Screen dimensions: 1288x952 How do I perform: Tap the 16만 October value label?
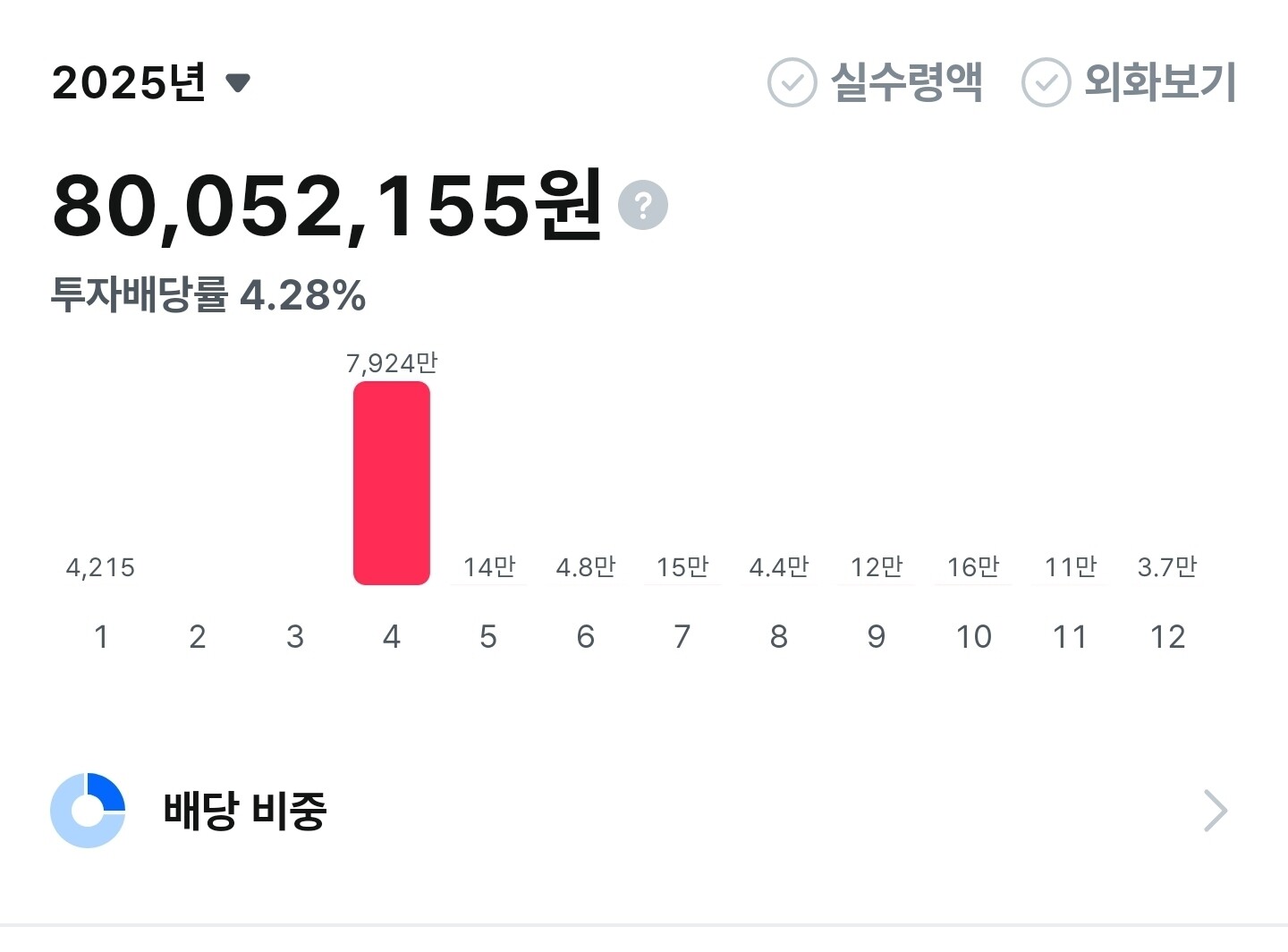point(973,566)
